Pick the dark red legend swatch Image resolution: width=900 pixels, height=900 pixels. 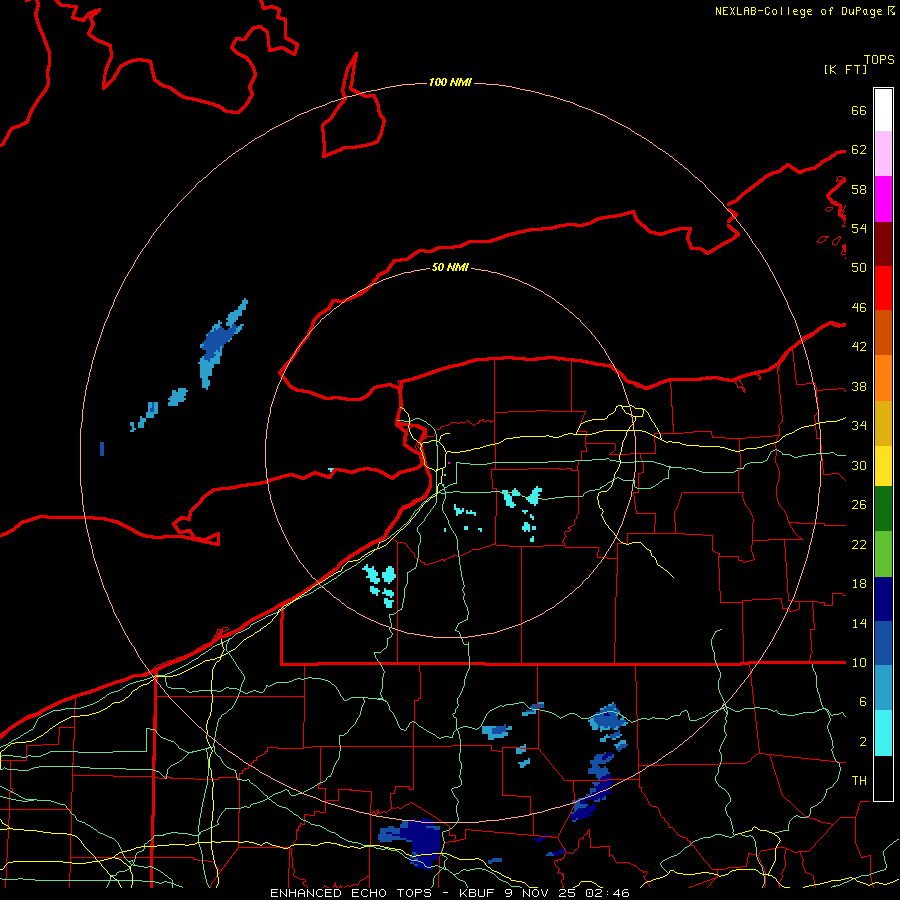(883, 244)
